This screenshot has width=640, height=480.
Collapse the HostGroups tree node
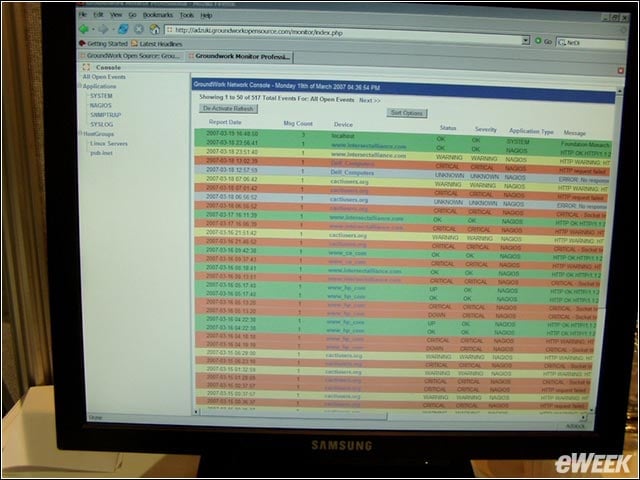coord(80,133)
